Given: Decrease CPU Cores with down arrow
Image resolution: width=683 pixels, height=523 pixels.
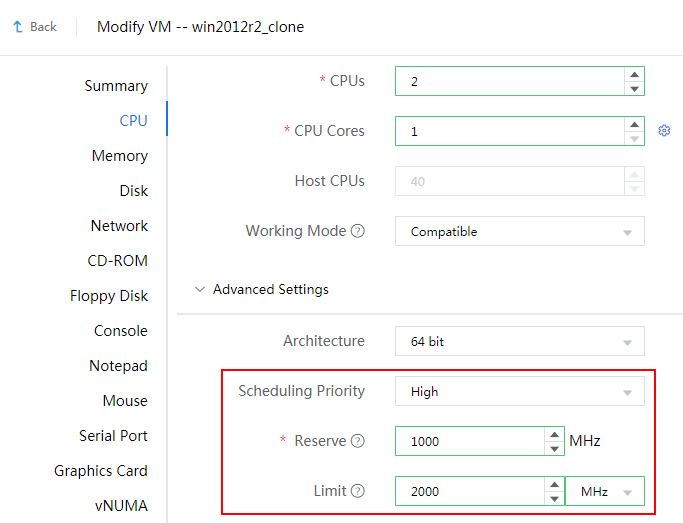Looking at the screenshot, I should 634,138.
